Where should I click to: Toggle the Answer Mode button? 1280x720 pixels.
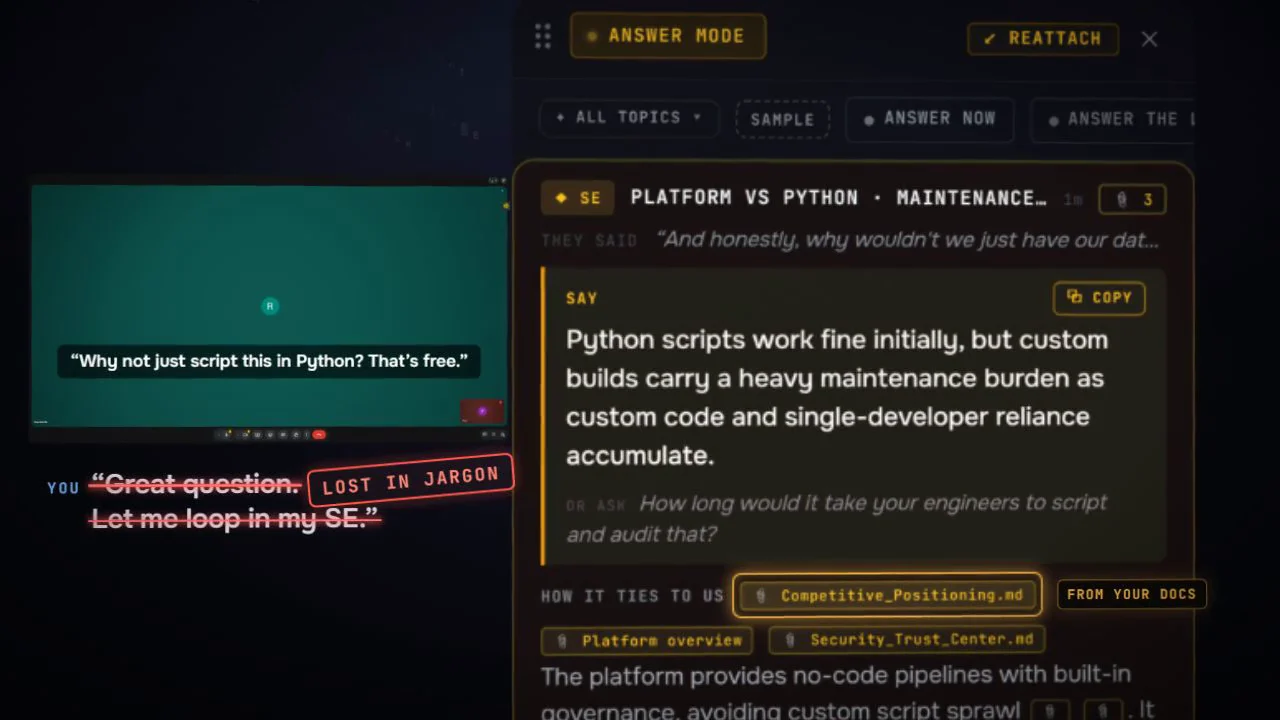click(x=668, y=36)
